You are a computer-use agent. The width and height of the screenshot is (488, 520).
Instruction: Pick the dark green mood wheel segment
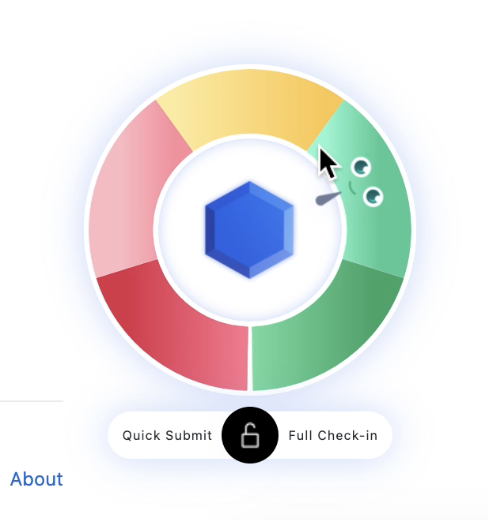click(327, 328)
